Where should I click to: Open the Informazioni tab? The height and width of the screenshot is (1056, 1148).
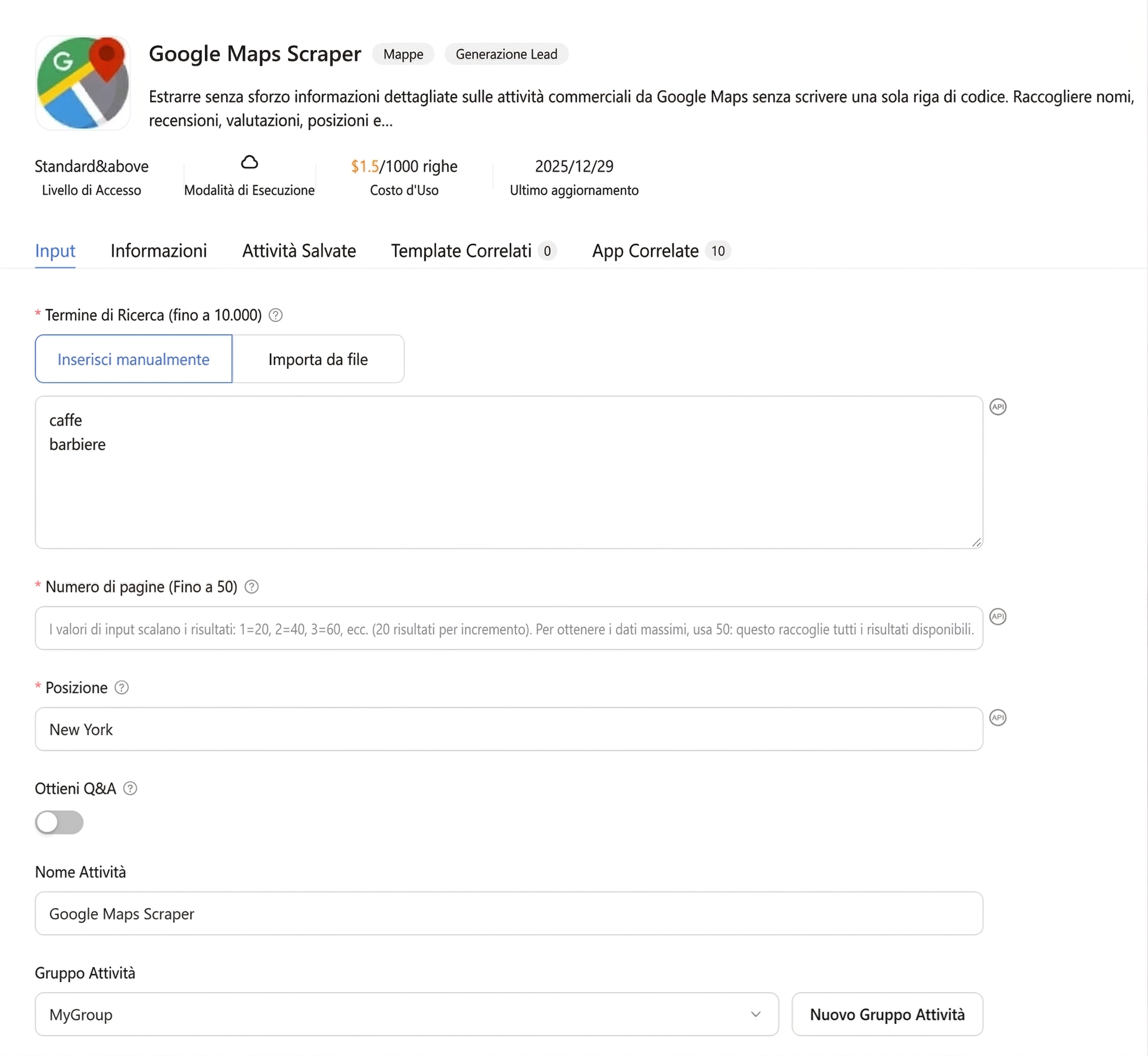coord(158,251)
